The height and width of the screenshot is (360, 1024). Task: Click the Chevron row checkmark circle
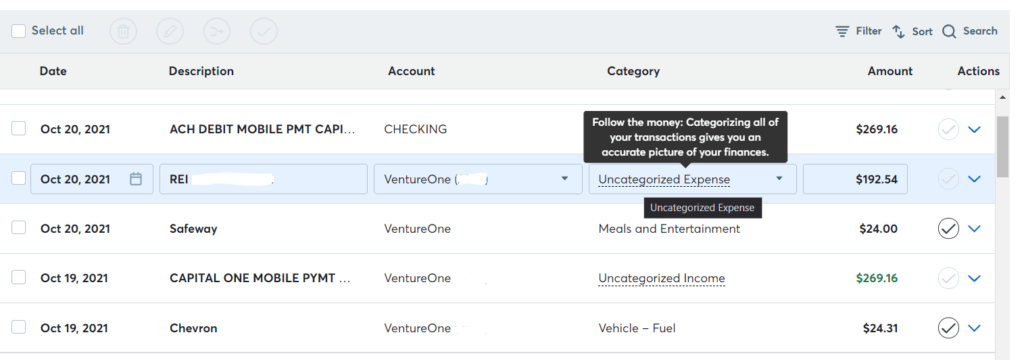click(948, 327)
